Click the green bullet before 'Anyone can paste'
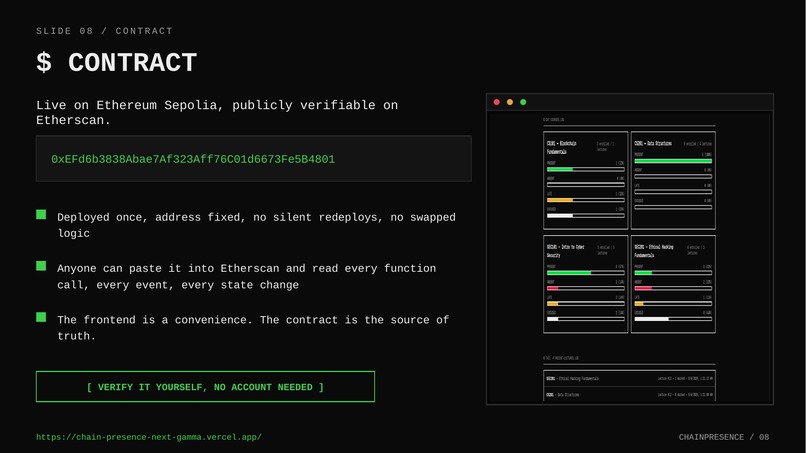Image resolution: width=806 pixels, height=453 pixels. pos(41,266)
